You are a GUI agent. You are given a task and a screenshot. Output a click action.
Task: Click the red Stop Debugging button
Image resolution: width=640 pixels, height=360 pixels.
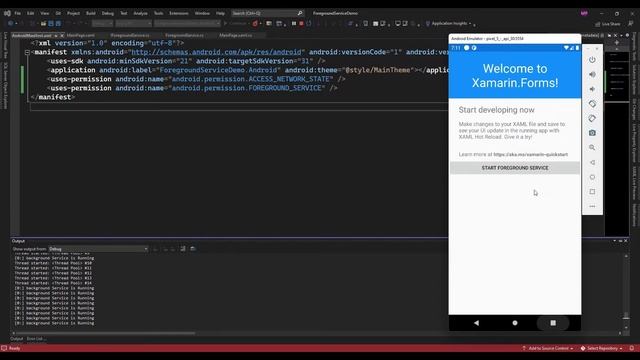coord(301,24)
